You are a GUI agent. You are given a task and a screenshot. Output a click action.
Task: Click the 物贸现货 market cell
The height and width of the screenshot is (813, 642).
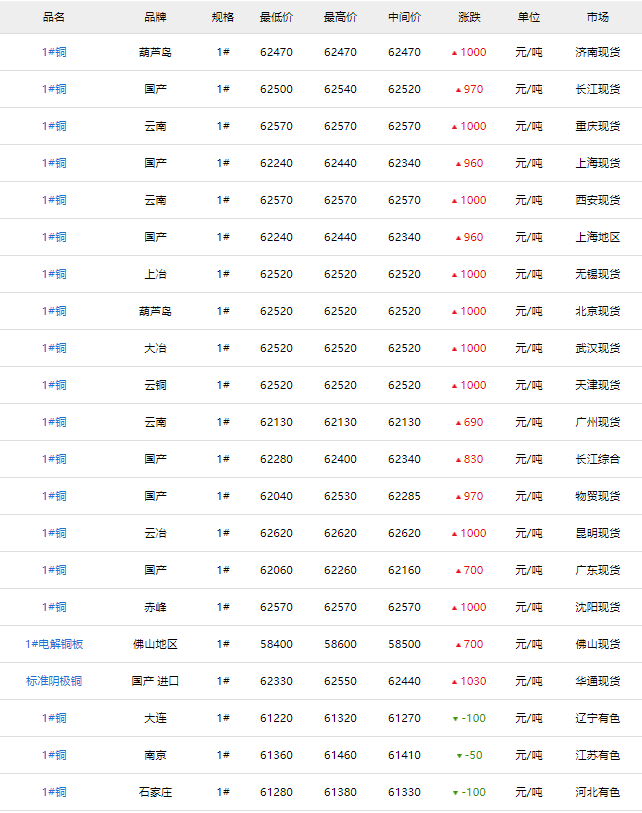598,496
